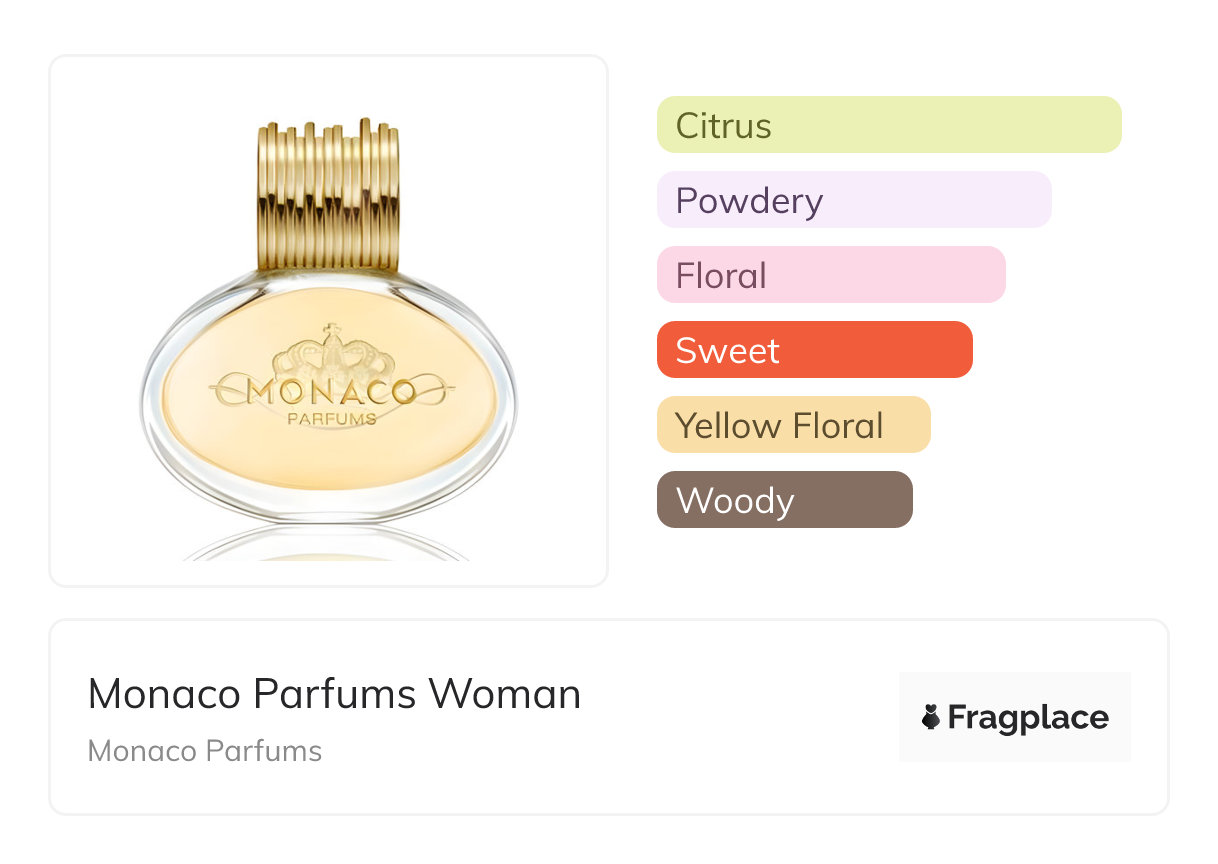Click the Yellow Floral text label
The image size is (1218, 864).
[779, 426]
